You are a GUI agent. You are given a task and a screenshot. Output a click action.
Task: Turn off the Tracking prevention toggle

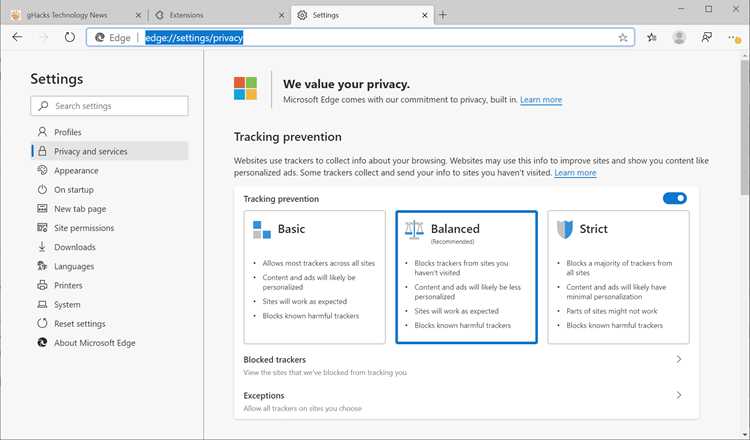[x=674, y=198]
